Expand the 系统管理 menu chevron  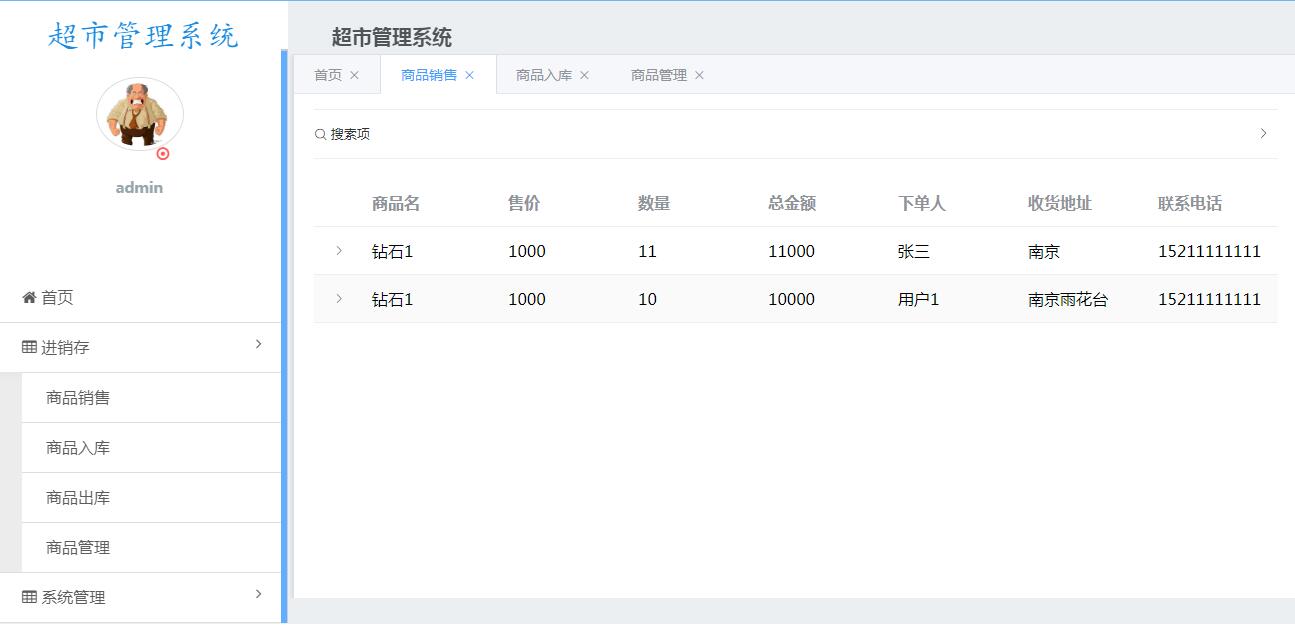(x=258, y=594)
